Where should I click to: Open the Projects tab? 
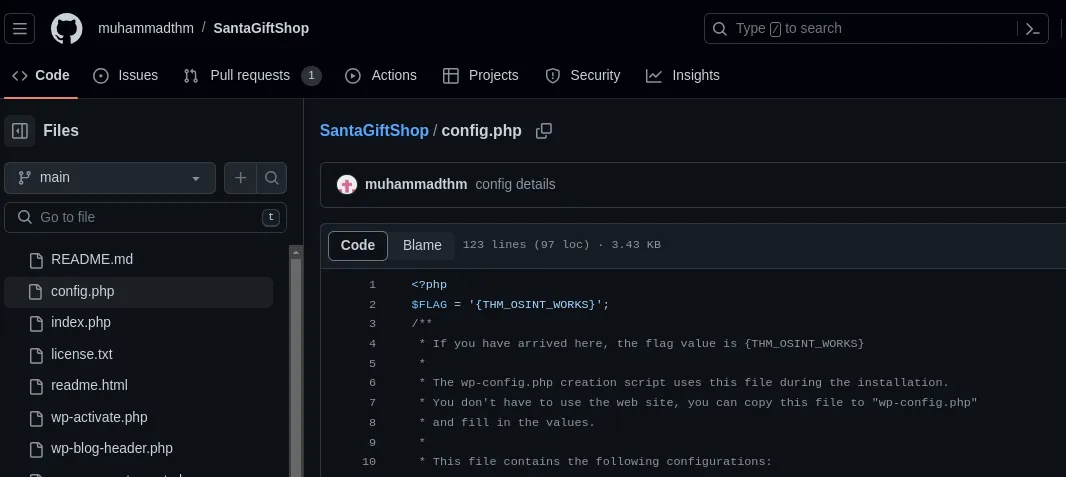pos(481,75)
